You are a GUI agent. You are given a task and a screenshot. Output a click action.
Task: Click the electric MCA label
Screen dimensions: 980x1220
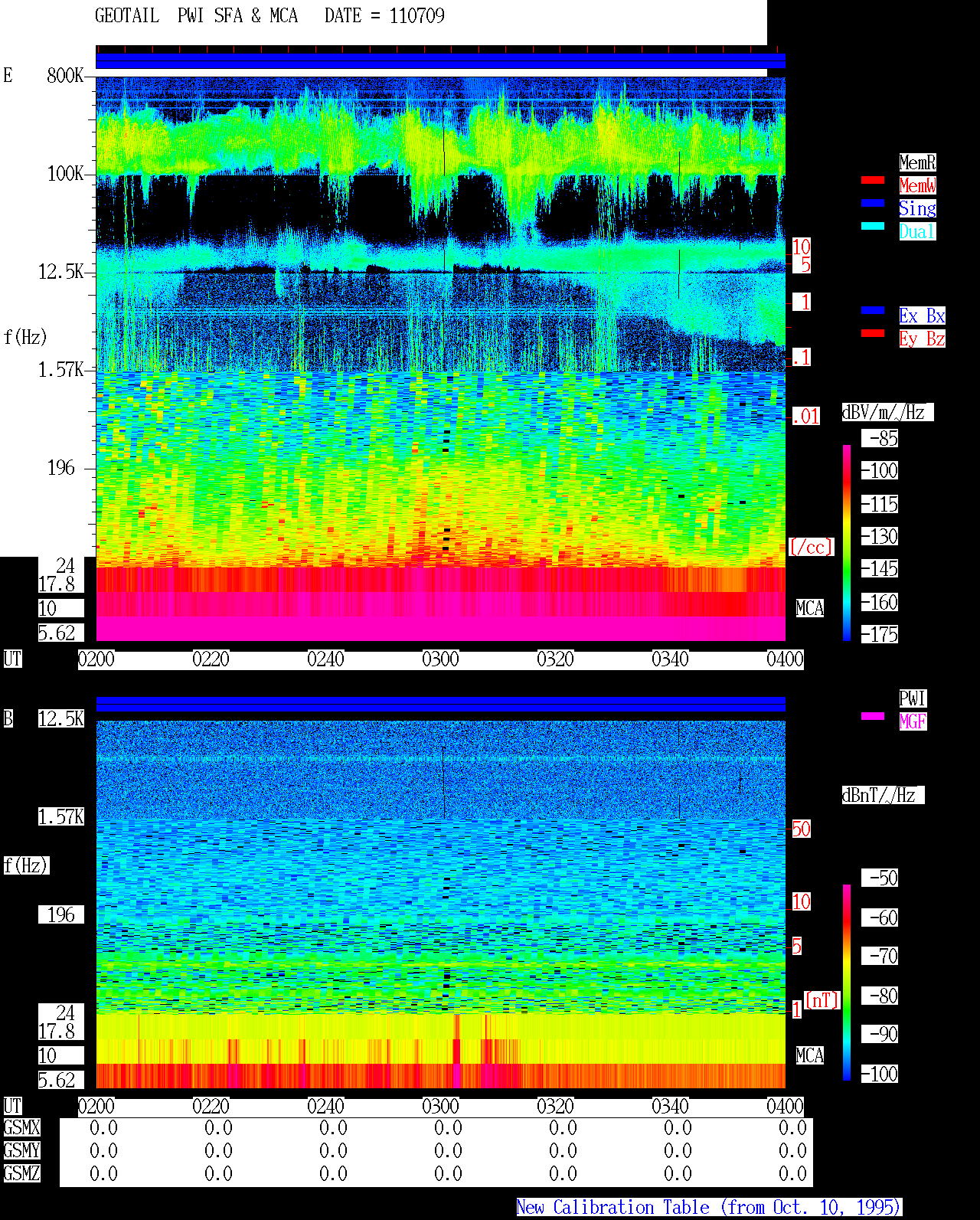click(x=810, y=609)
